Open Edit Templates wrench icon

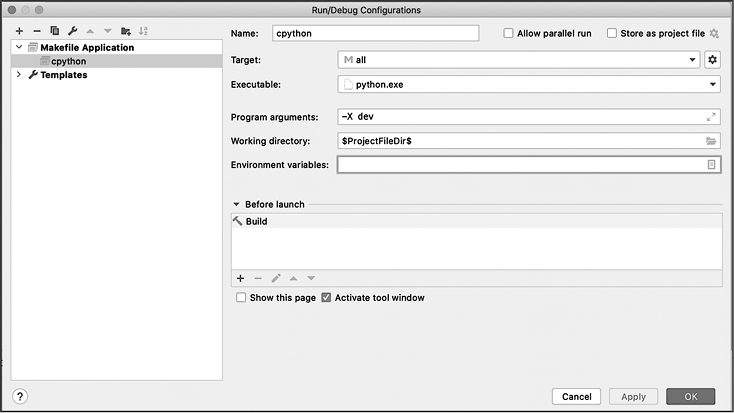pyautogui.click(x=72, y=31)
